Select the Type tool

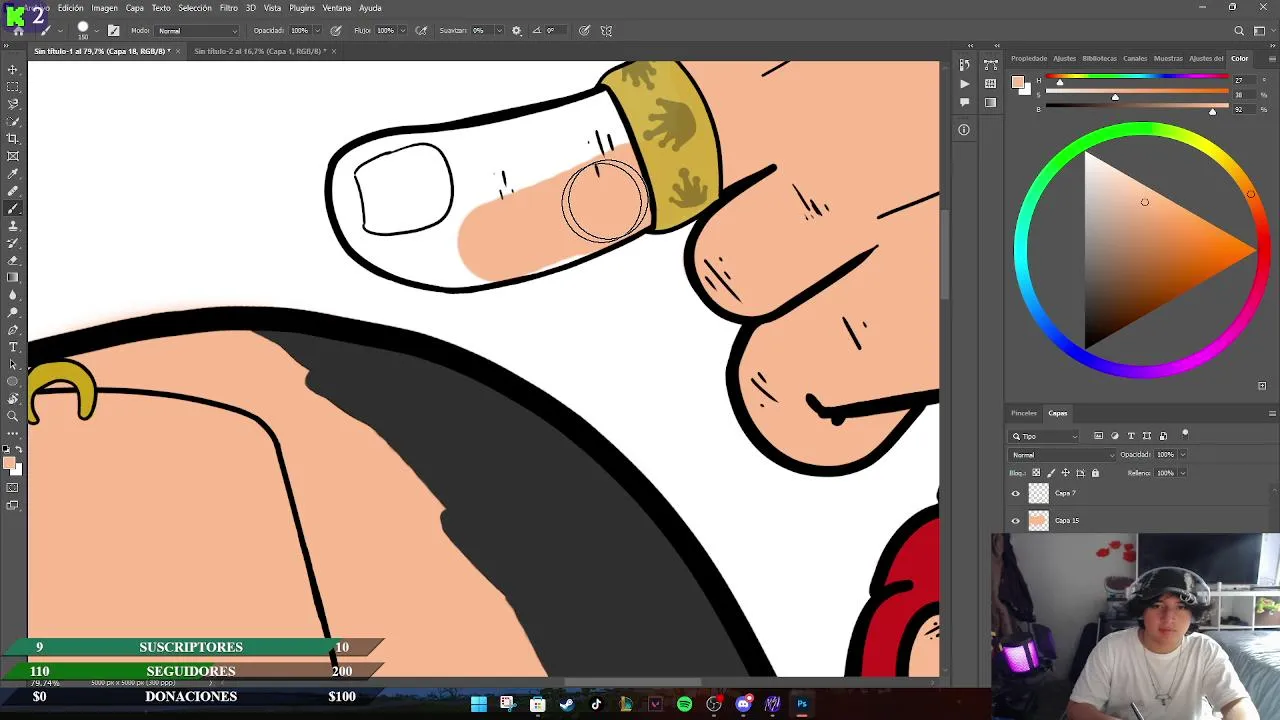point(13,347)
